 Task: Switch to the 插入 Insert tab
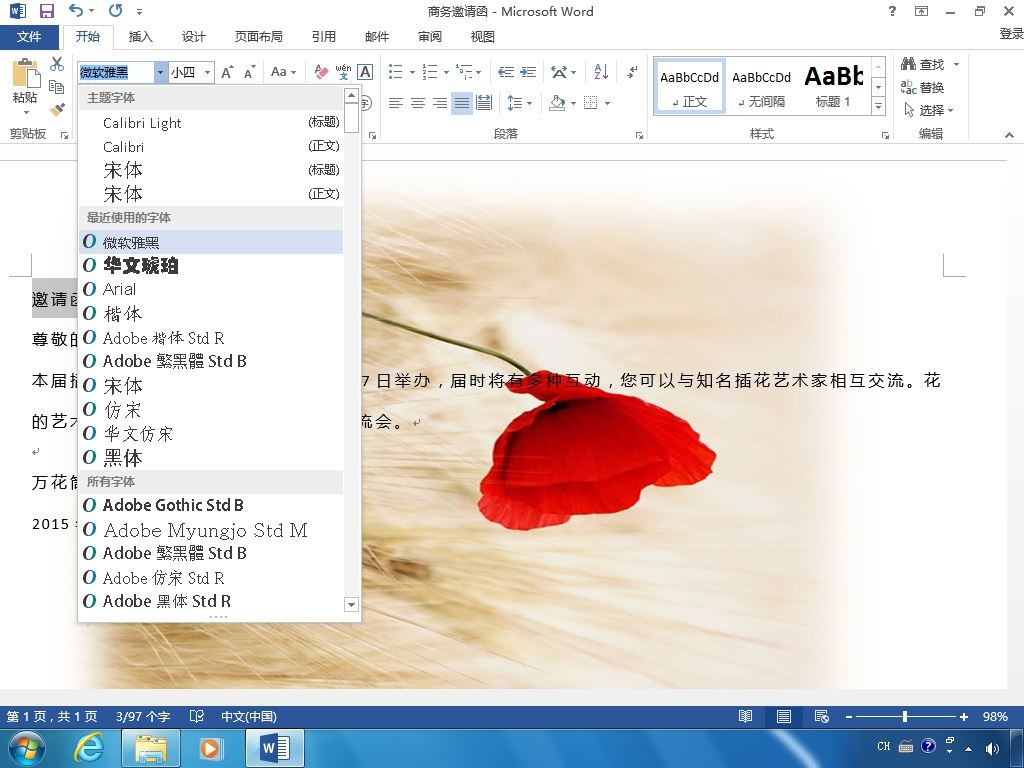(140, 37)
